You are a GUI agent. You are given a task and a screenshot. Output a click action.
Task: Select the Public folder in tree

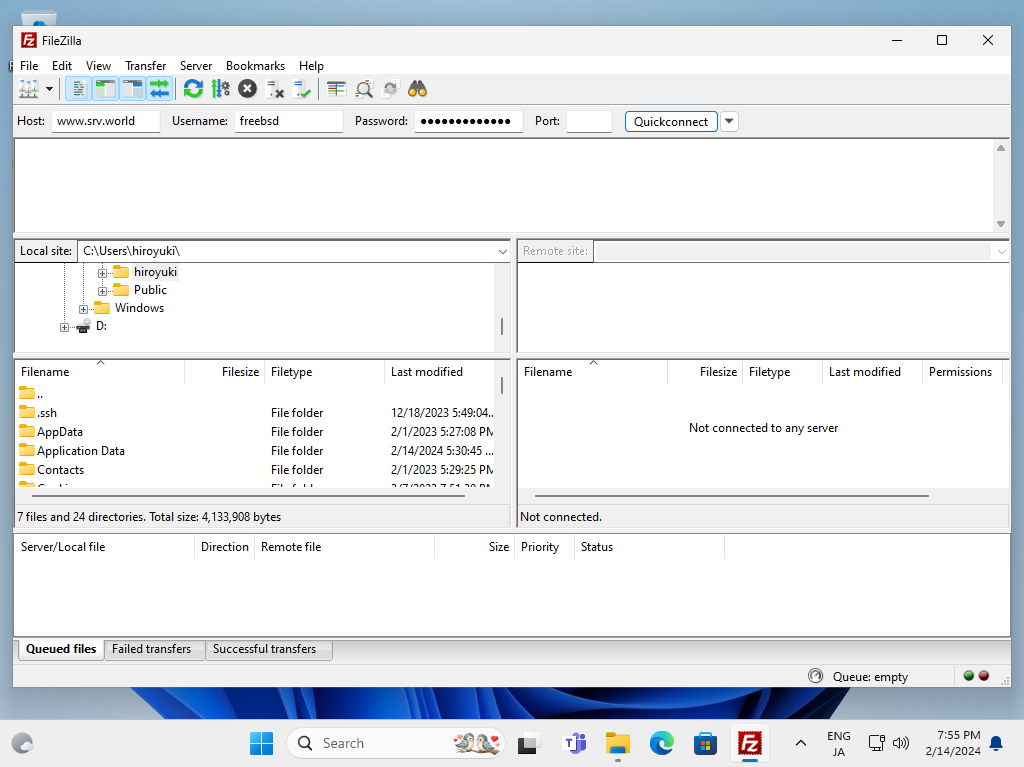[150, 290]
